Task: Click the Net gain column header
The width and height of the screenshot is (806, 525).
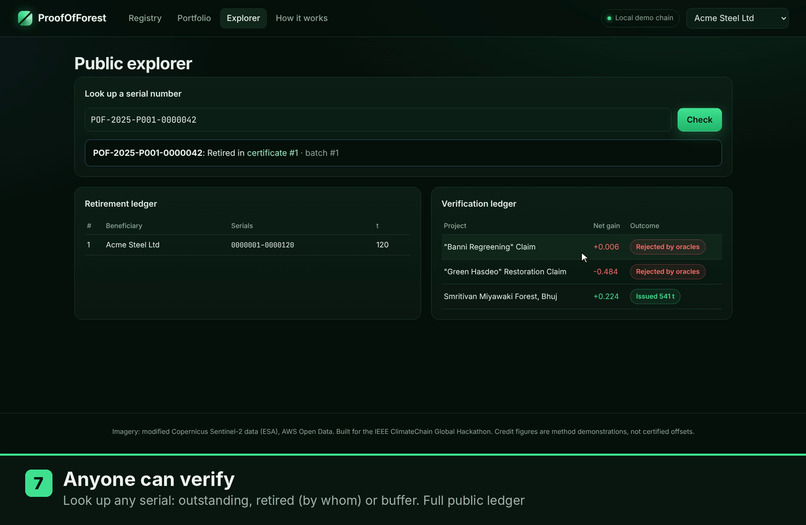Action: pos(607,226)
